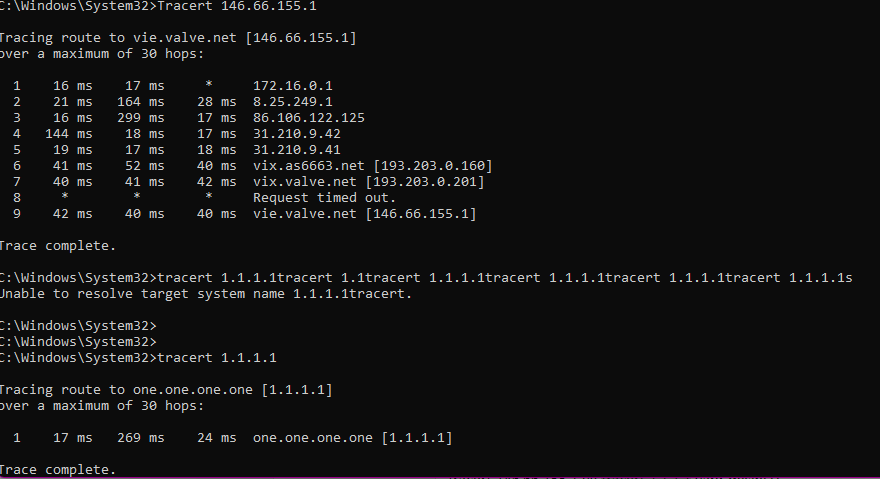Image resolution: width=880 pixels, height=479 pixels.
Task: Click the 31.210.9.42 hop address
Action: 296,133
